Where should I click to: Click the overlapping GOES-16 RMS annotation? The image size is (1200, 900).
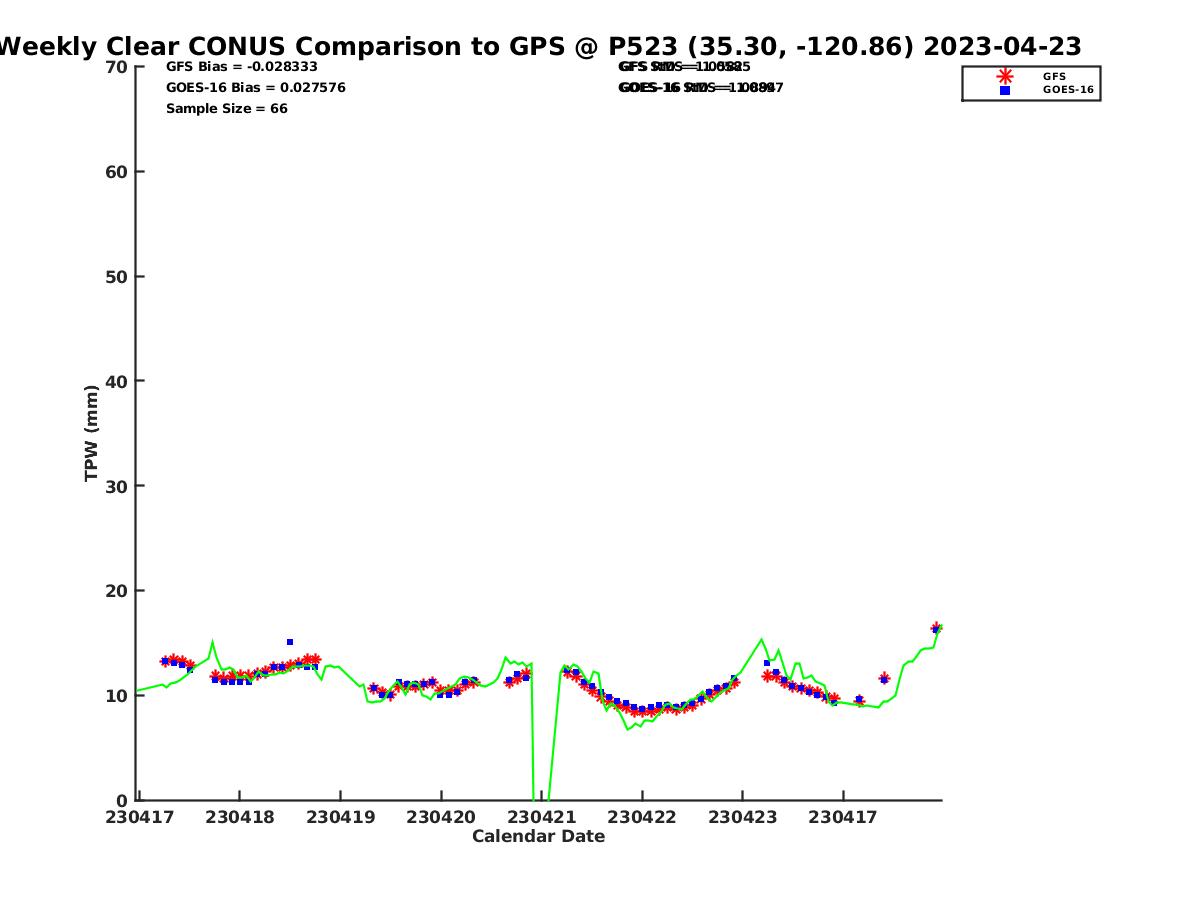700,87
